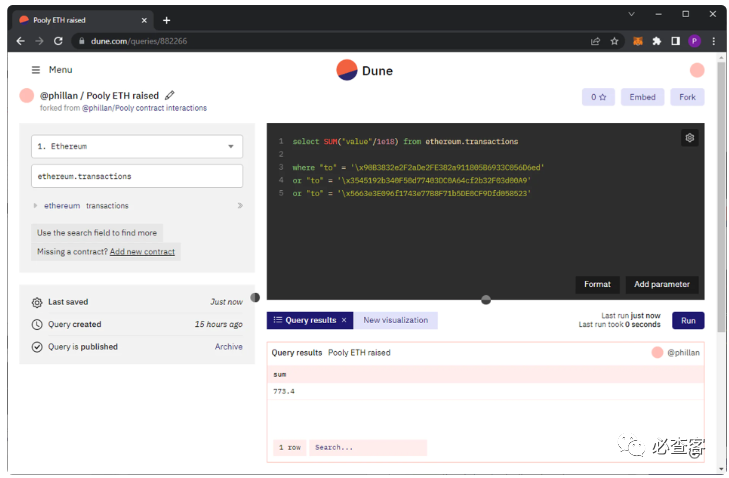The image size is (729, 478).
Task: Close the Pooly ETH raised browser tab
Action: pyautogui.click(x=144, y=20)
